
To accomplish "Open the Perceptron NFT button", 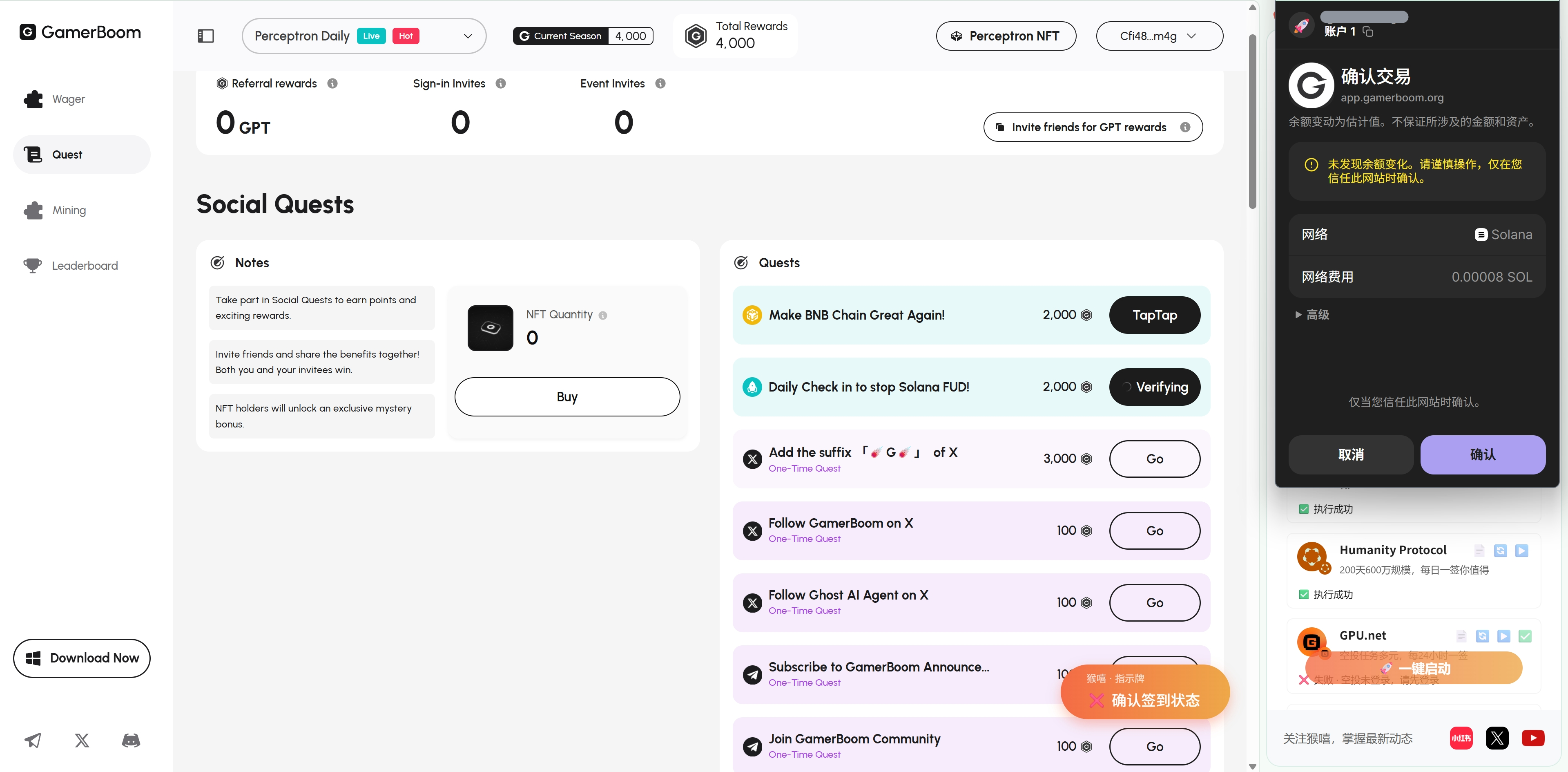I will [x=1006, y=36].
